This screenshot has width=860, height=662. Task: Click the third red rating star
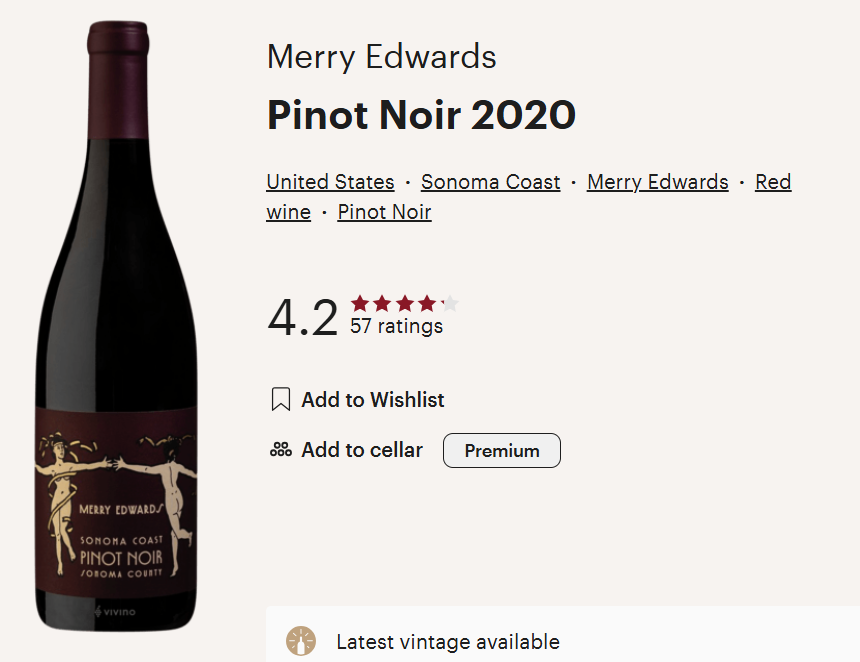(x=405, y=303)
